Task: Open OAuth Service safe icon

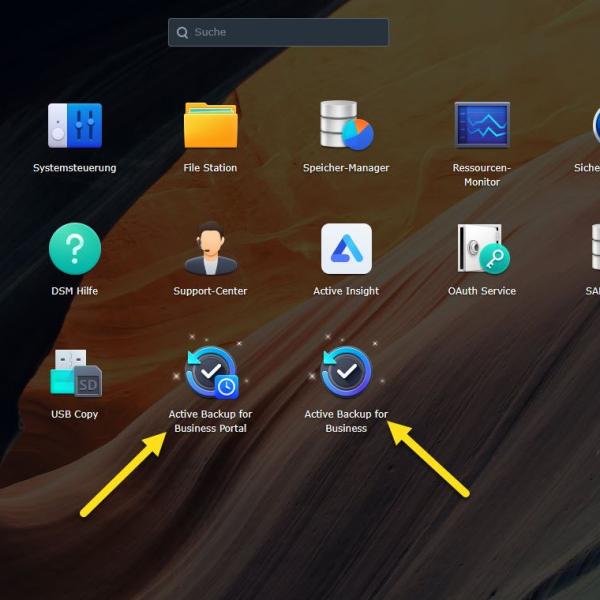Action: 482,249
